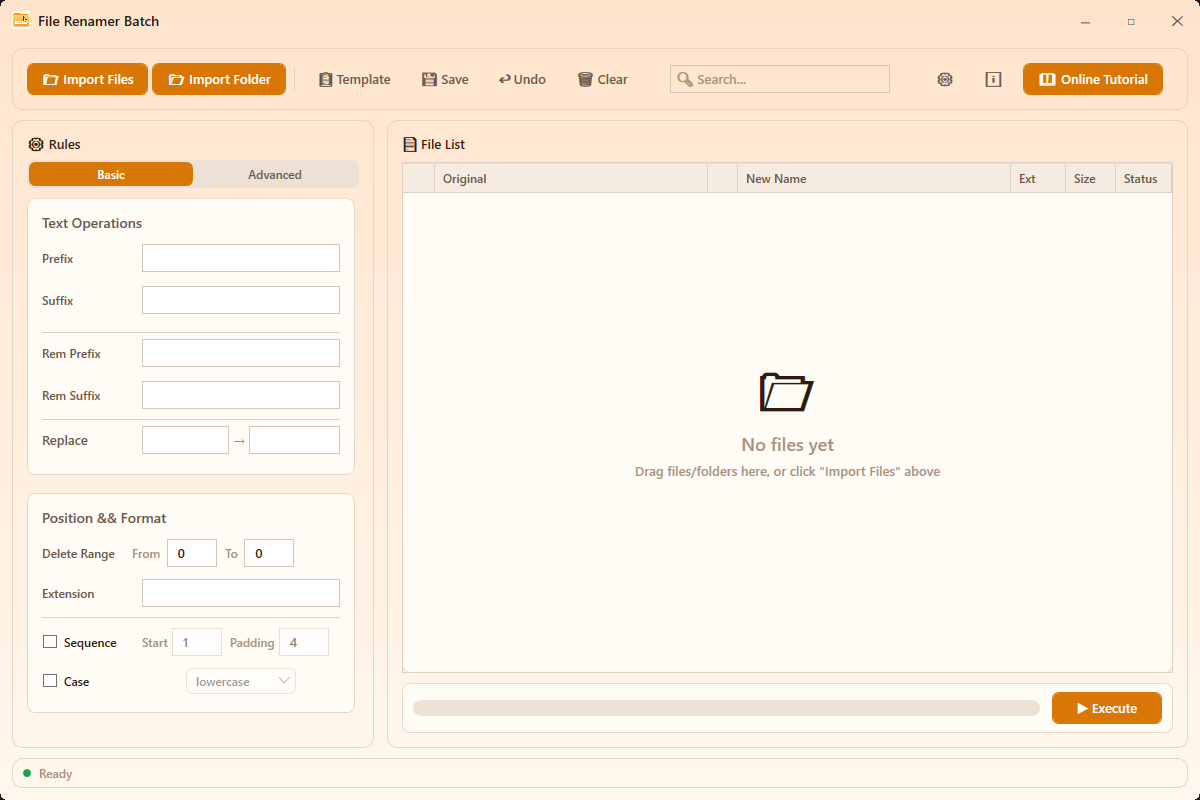
Task: Click the Rules panel gear icon
Action: coord(36,144)
